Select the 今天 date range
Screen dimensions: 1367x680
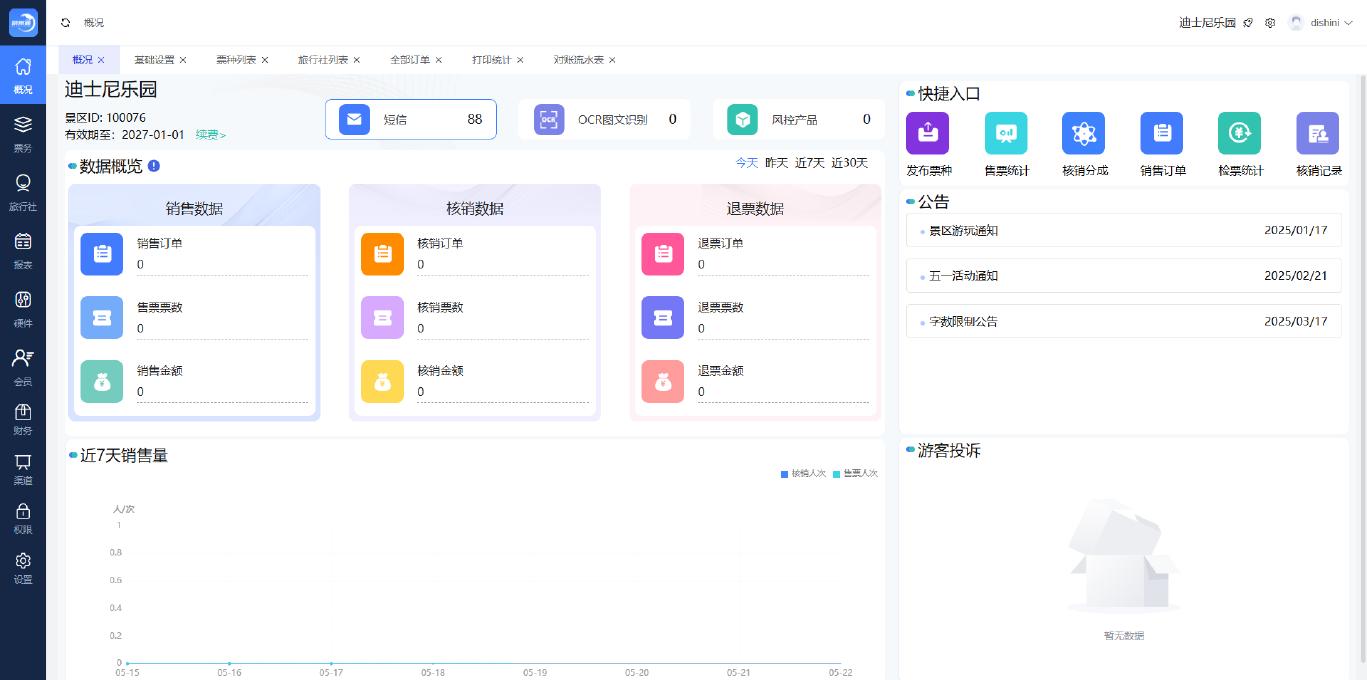point(747,162)
